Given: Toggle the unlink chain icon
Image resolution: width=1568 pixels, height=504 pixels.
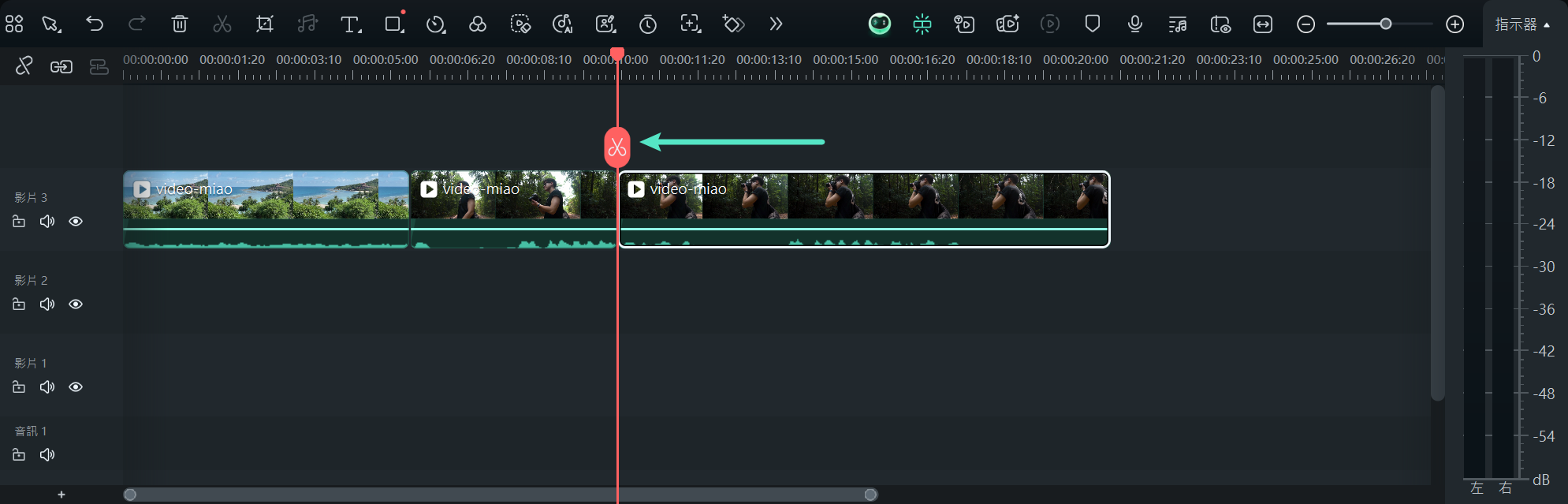Looking at the screenshot, I should click(x=24, y=66).
